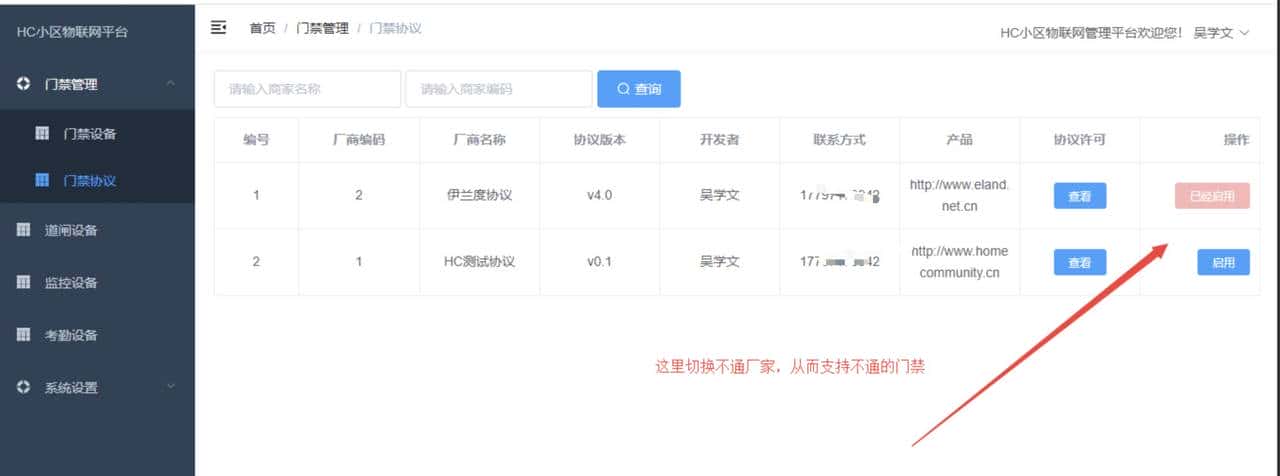
Task: Click the 协议版本 column header
Action: coord(600,140)
